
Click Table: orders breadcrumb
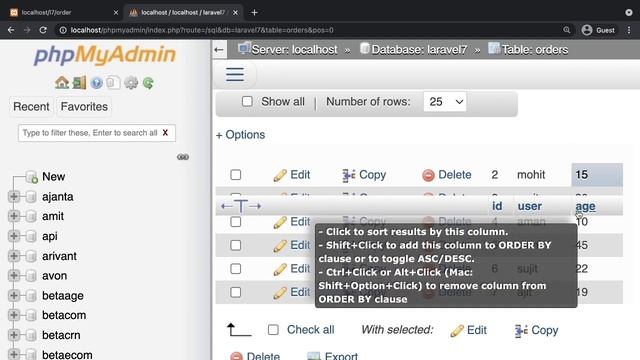pos(535,50)
